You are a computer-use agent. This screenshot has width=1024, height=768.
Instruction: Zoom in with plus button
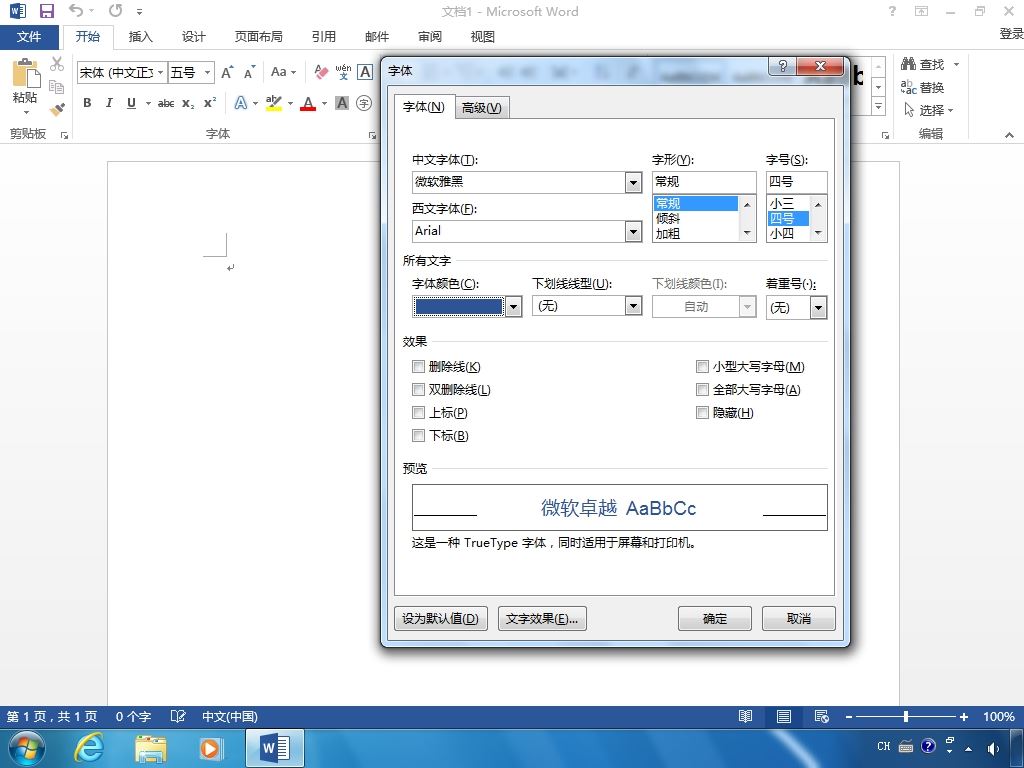tap(963, 716)
